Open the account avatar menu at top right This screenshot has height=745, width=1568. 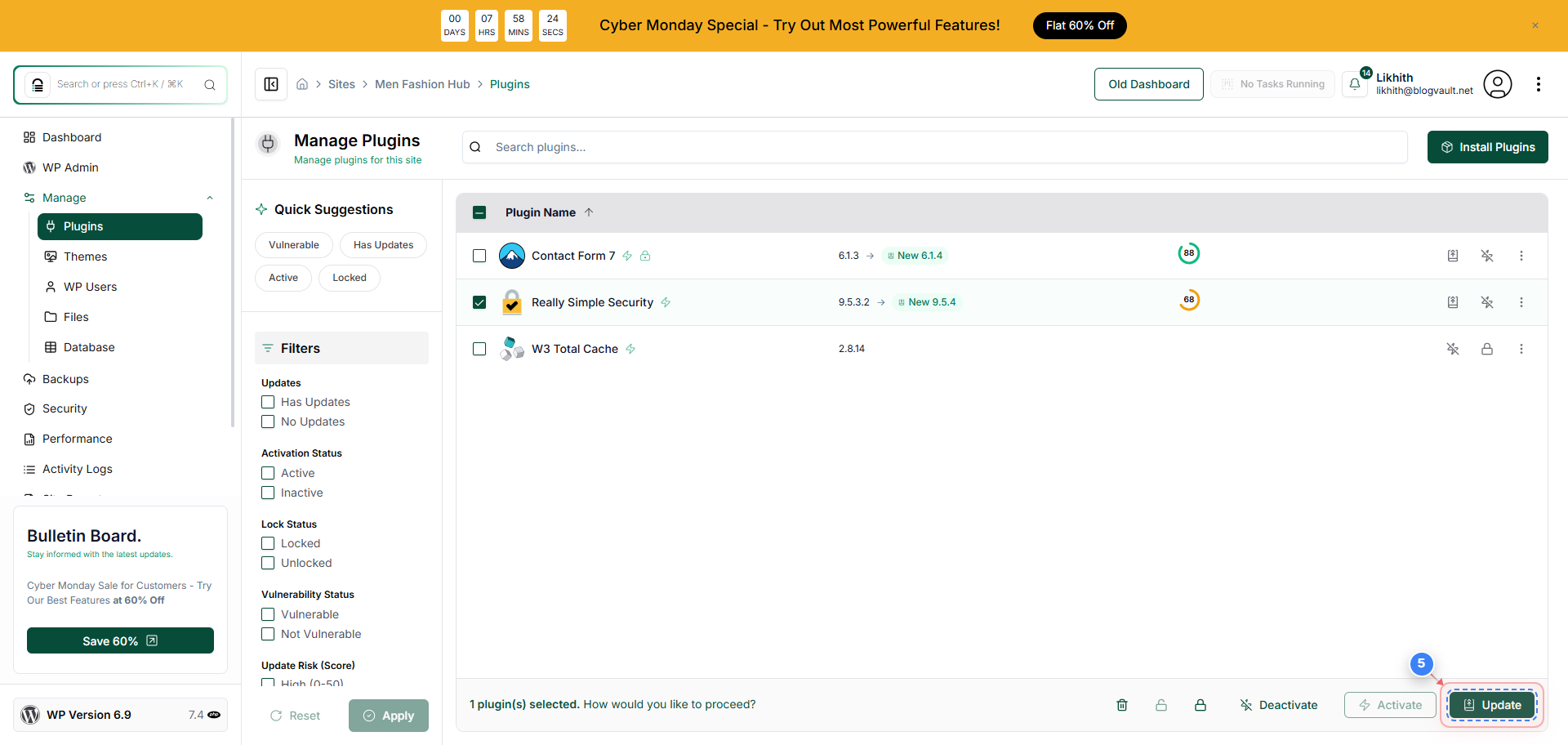click(x=1498, y=83)
